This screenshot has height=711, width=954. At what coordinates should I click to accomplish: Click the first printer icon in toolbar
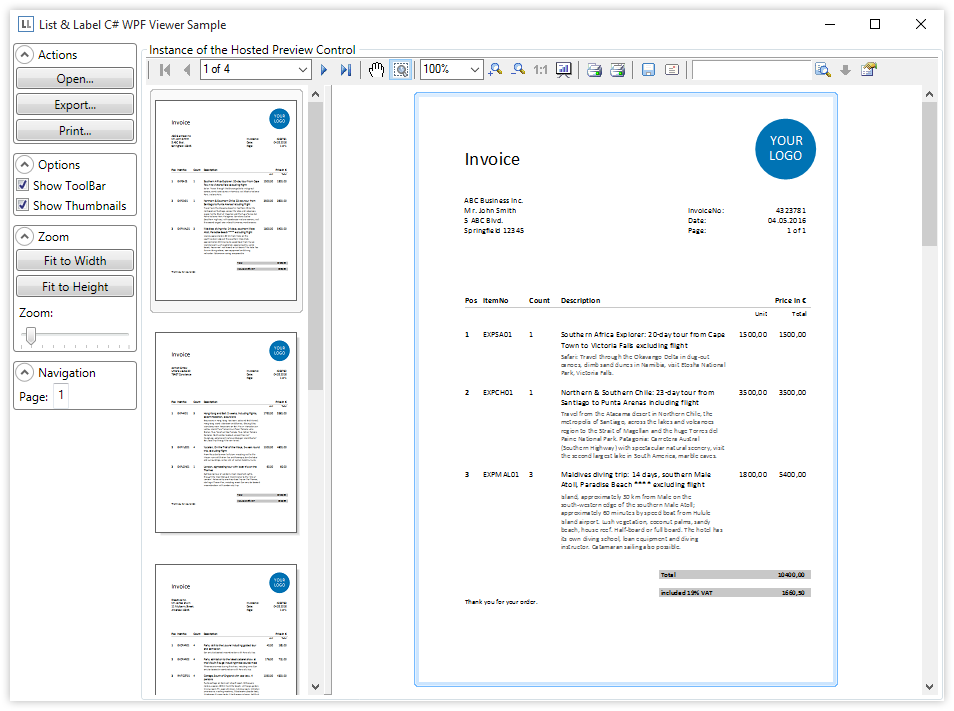(594, 70)
